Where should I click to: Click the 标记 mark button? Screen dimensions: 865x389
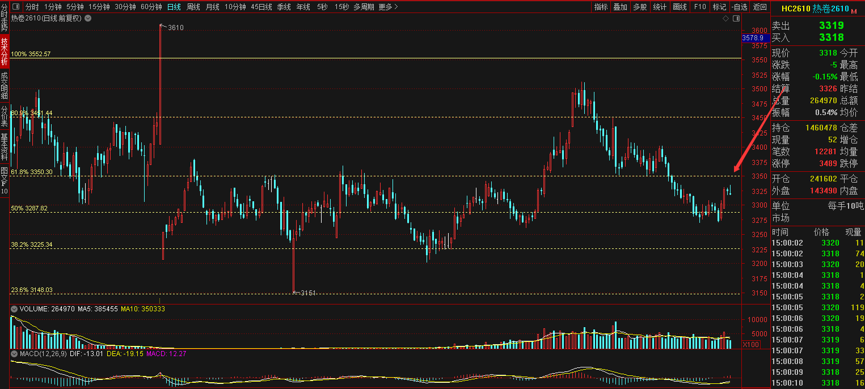coord(719,7)
